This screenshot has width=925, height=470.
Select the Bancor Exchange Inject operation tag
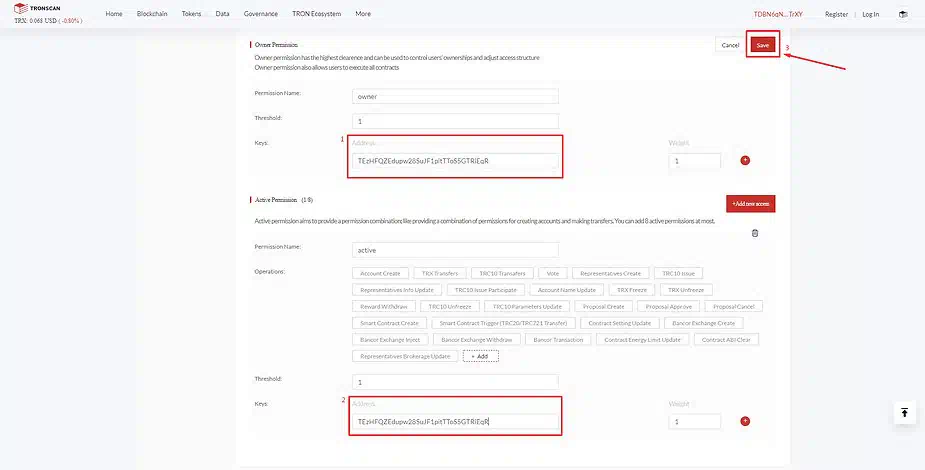pos(390,339)
